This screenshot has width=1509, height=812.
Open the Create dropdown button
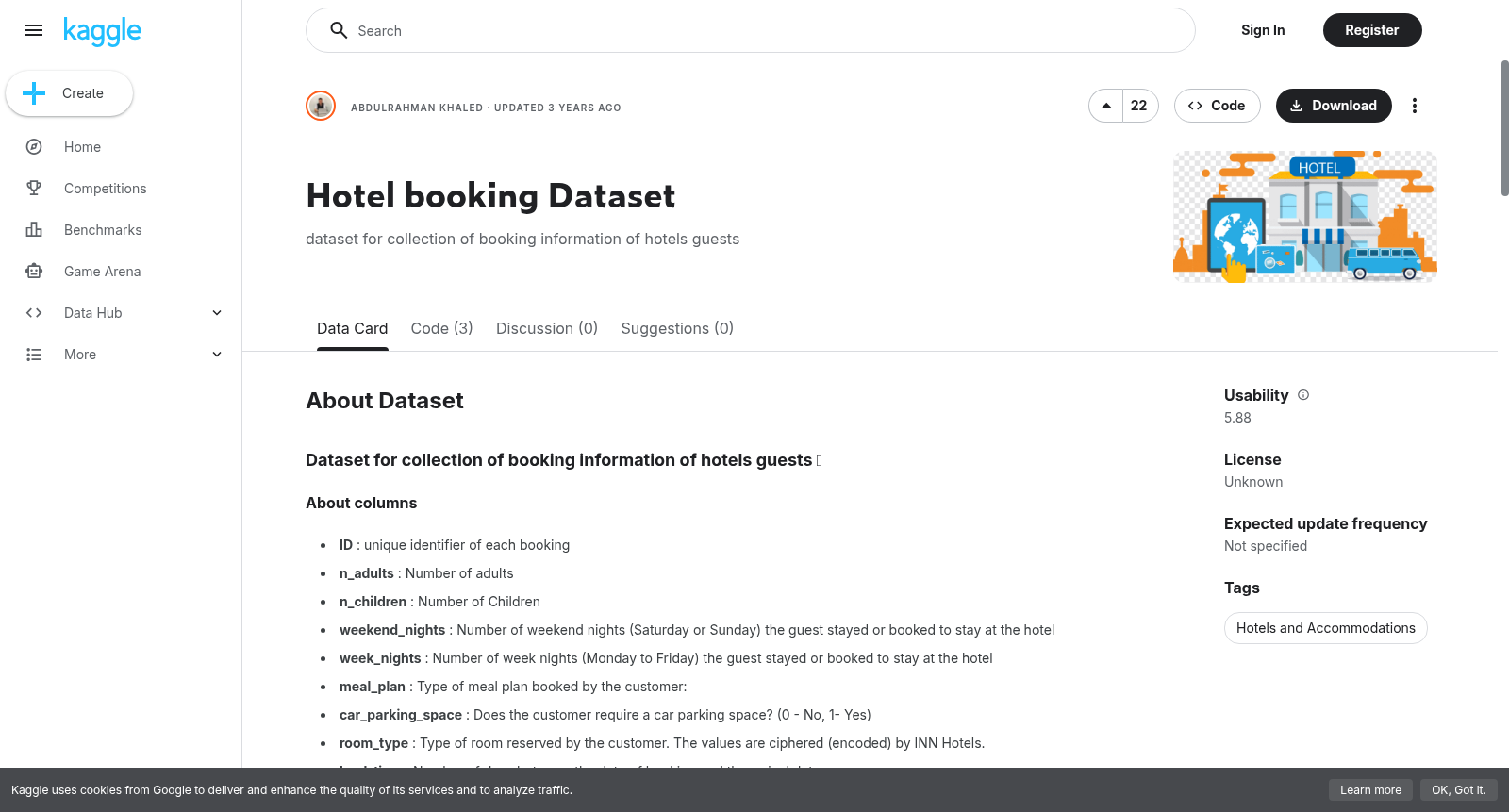point(69,93)
